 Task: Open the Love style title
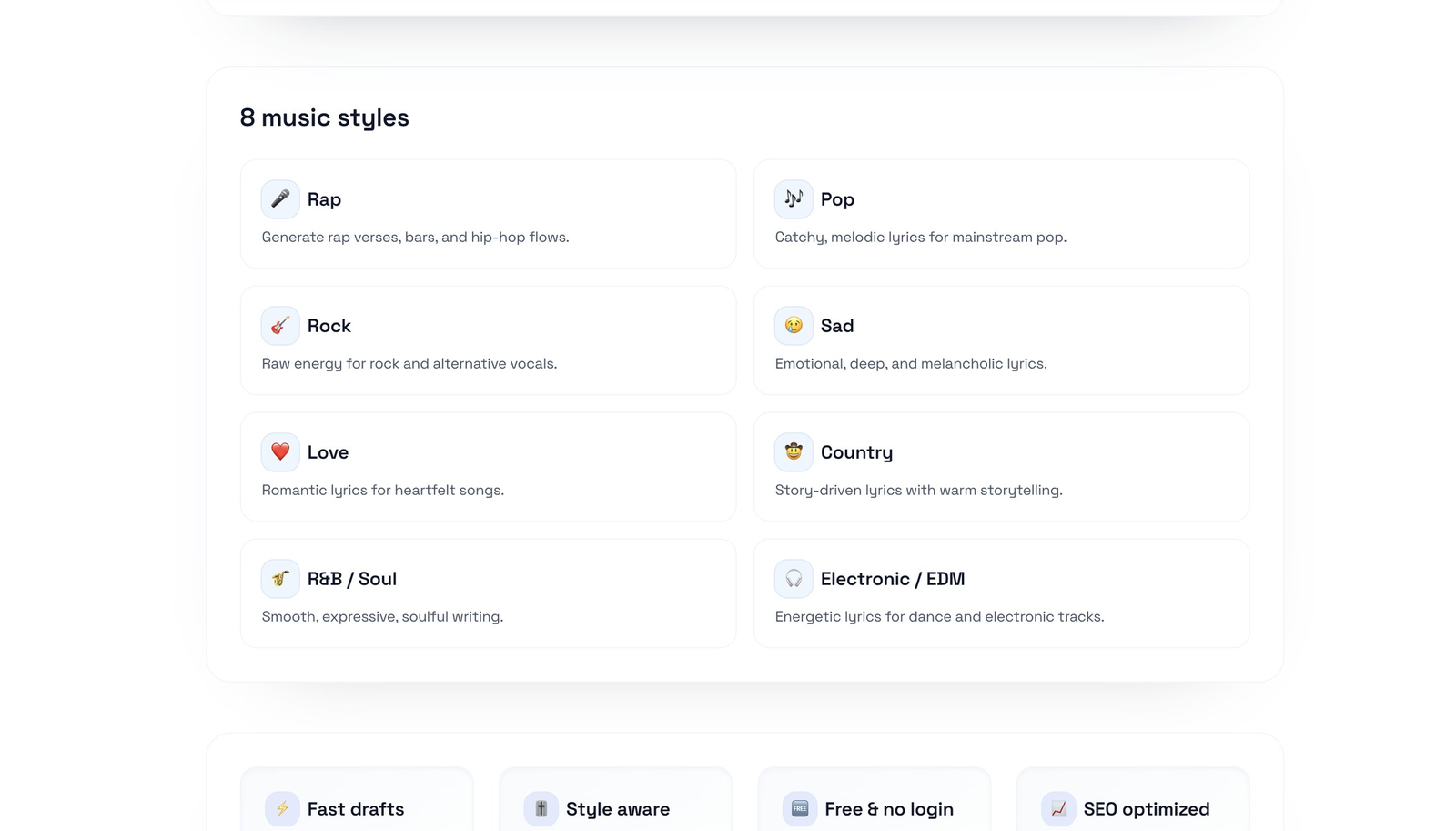[x=328, y=452]
